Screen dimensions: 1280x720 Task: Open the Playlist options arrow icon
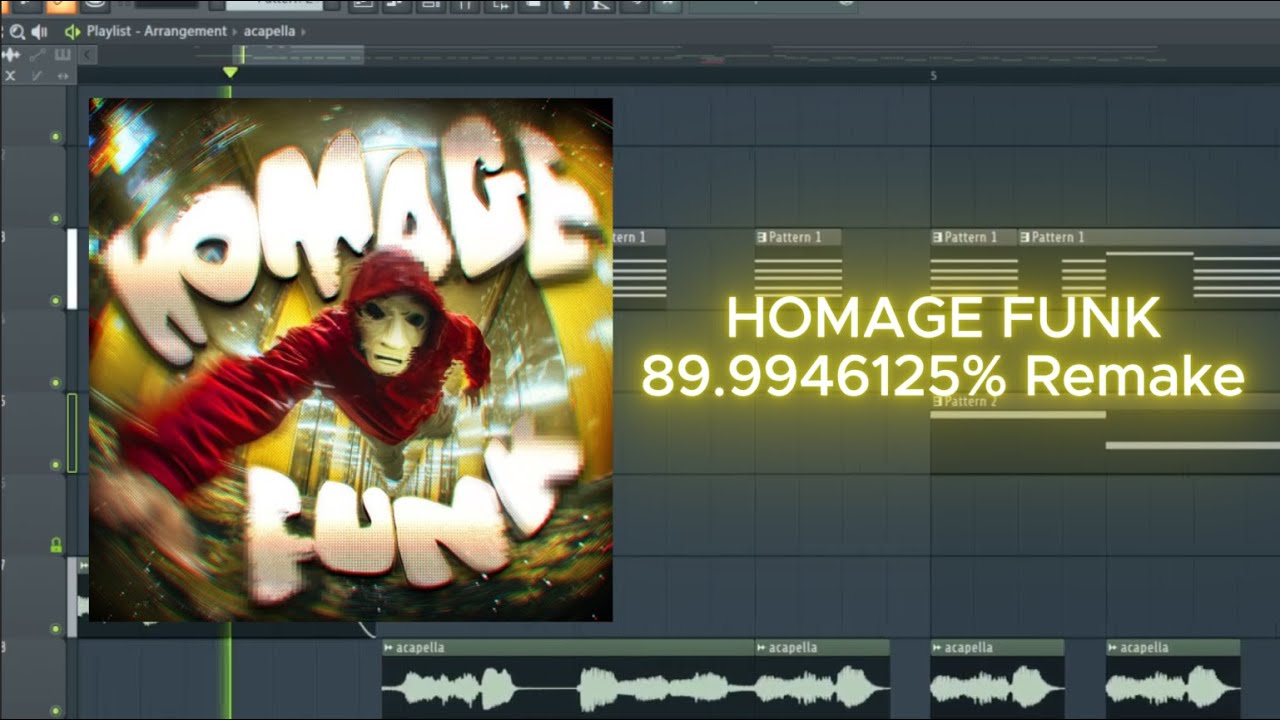point(72,32)
